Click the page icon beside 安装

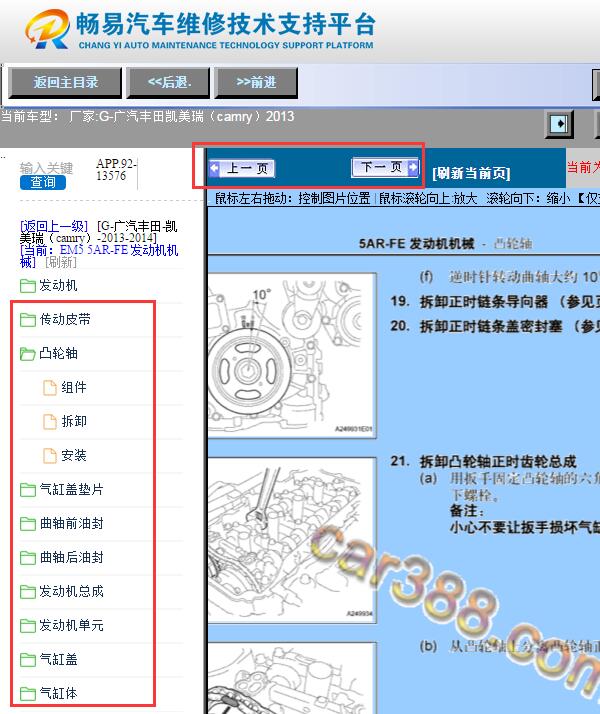click(50, 455)
